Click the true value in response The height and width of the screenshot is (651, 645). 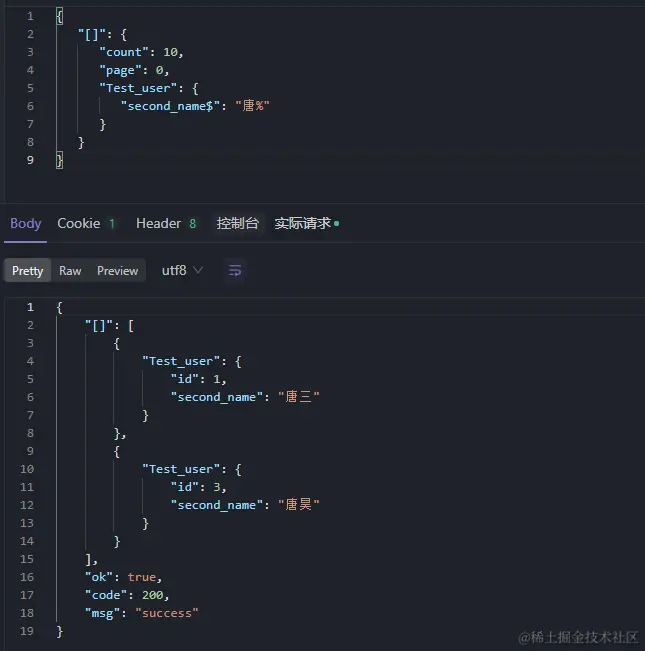click(142, 577)
